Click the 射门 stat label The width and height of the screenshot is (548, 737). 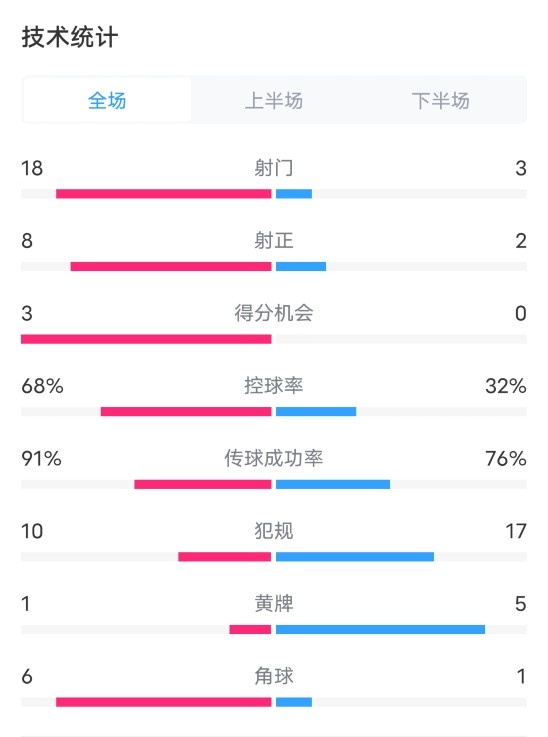pyautogui.click(x=274, y=168)
